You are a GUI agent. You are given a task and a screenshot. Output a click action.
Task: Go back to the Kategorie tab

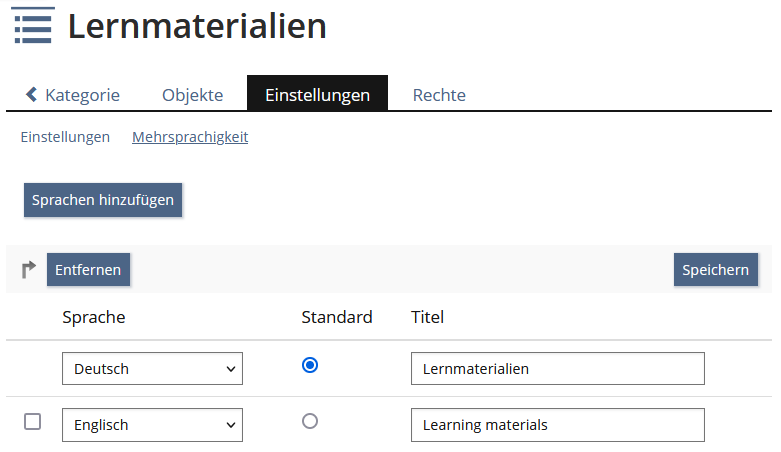[x=82, y=95]
